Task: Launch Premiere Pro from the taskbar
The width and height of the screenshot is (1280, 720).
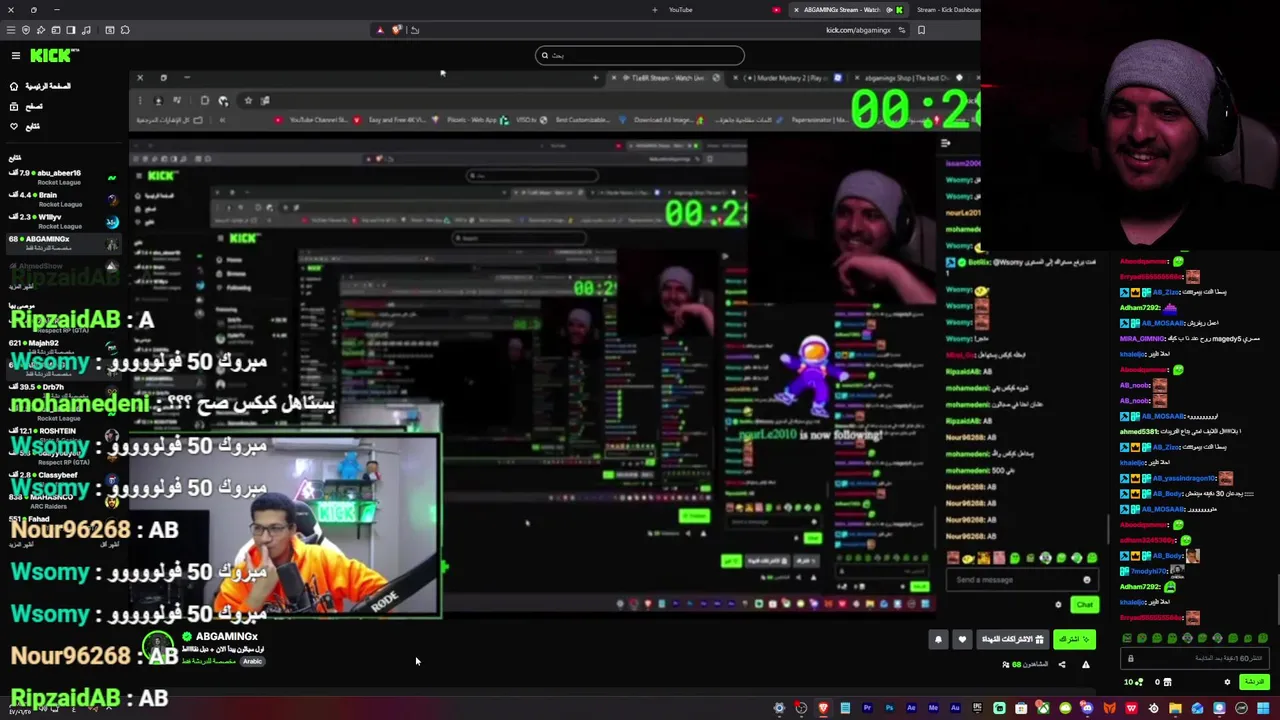Action: coord(867,708)
